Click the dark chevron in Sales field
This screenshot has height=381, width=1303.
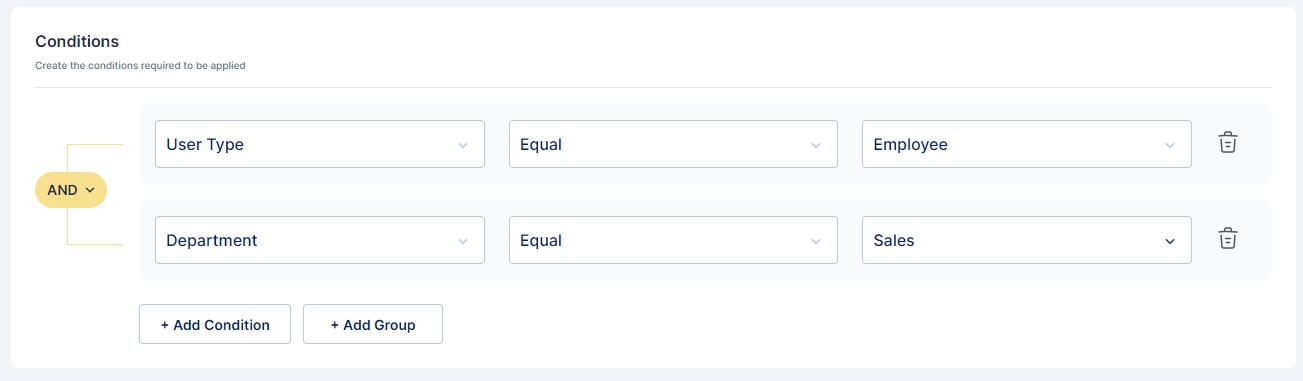pyautogui.click(x=1170, y=241)
